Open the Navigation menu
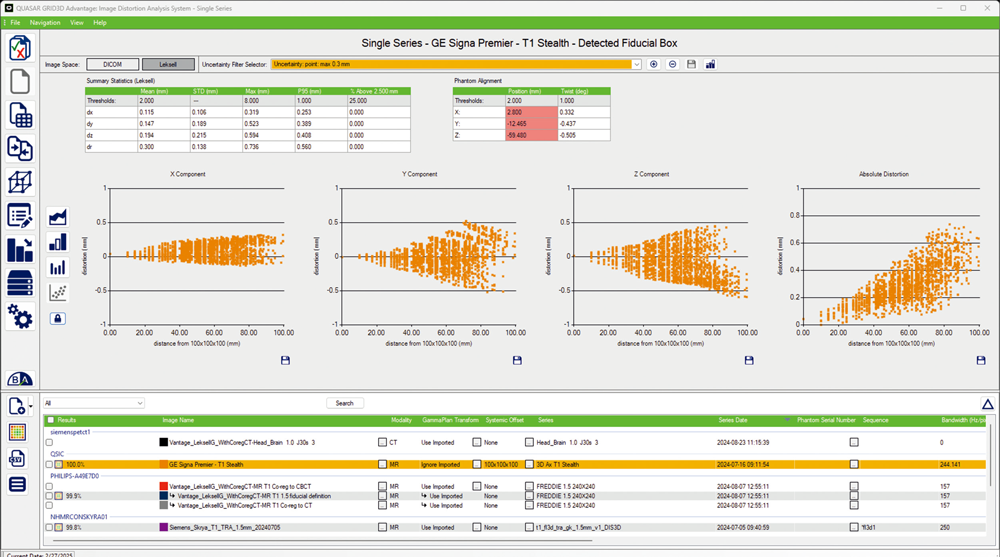This screenshot has width=1000, height=557. click(x=45, y=22)
